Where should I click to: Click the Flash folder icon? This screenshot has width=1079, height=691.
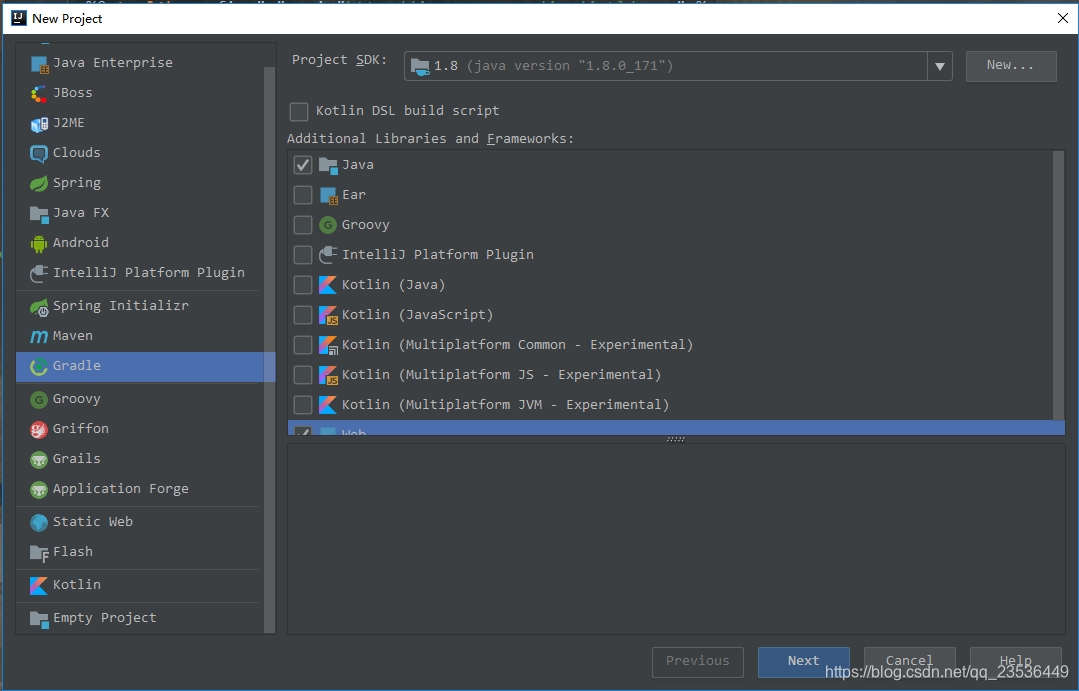point(39,553)
